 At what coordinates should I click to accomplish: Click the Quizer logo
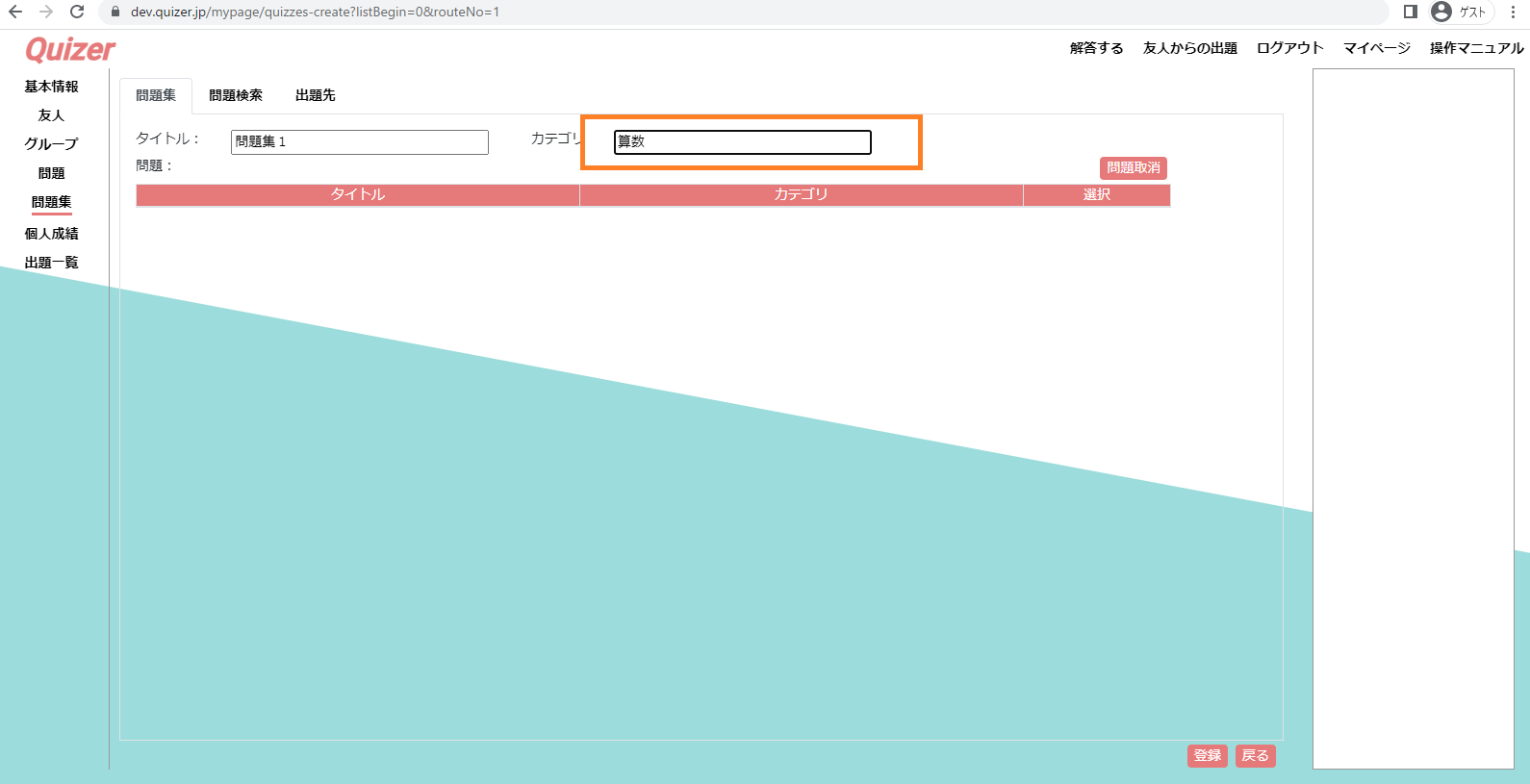(x=70, y=49)
